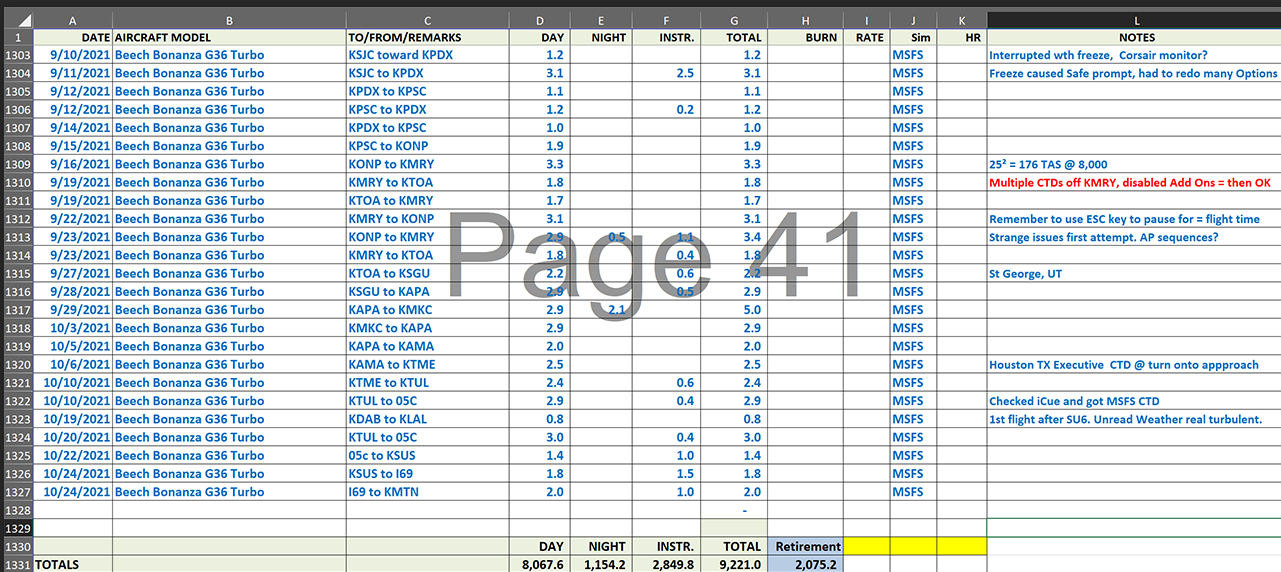Screen dimensions: 1281x572
Task: Select cell 'I69 to KMTN'
Action: [428, 492]
